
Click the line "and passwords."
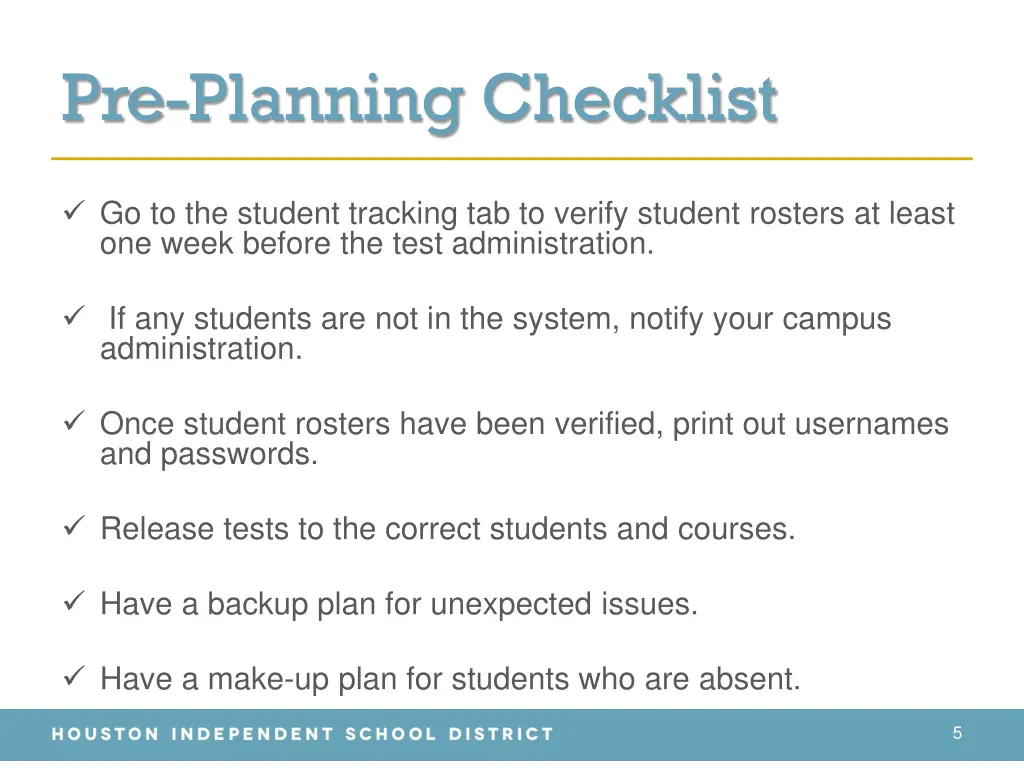[x=208, y=454]
